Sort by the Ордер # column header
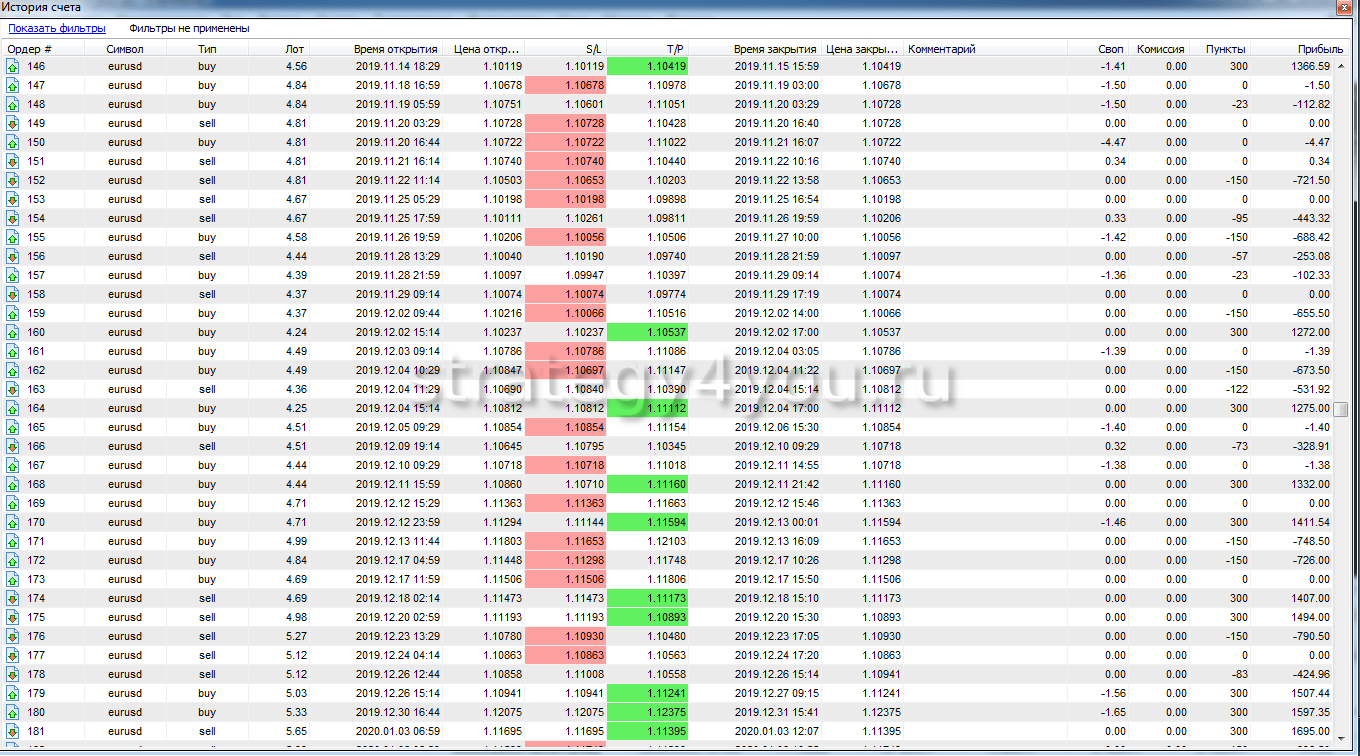The height and width of the screenshot is (756, 1360). pyautogui.click(x=30, y=48)
